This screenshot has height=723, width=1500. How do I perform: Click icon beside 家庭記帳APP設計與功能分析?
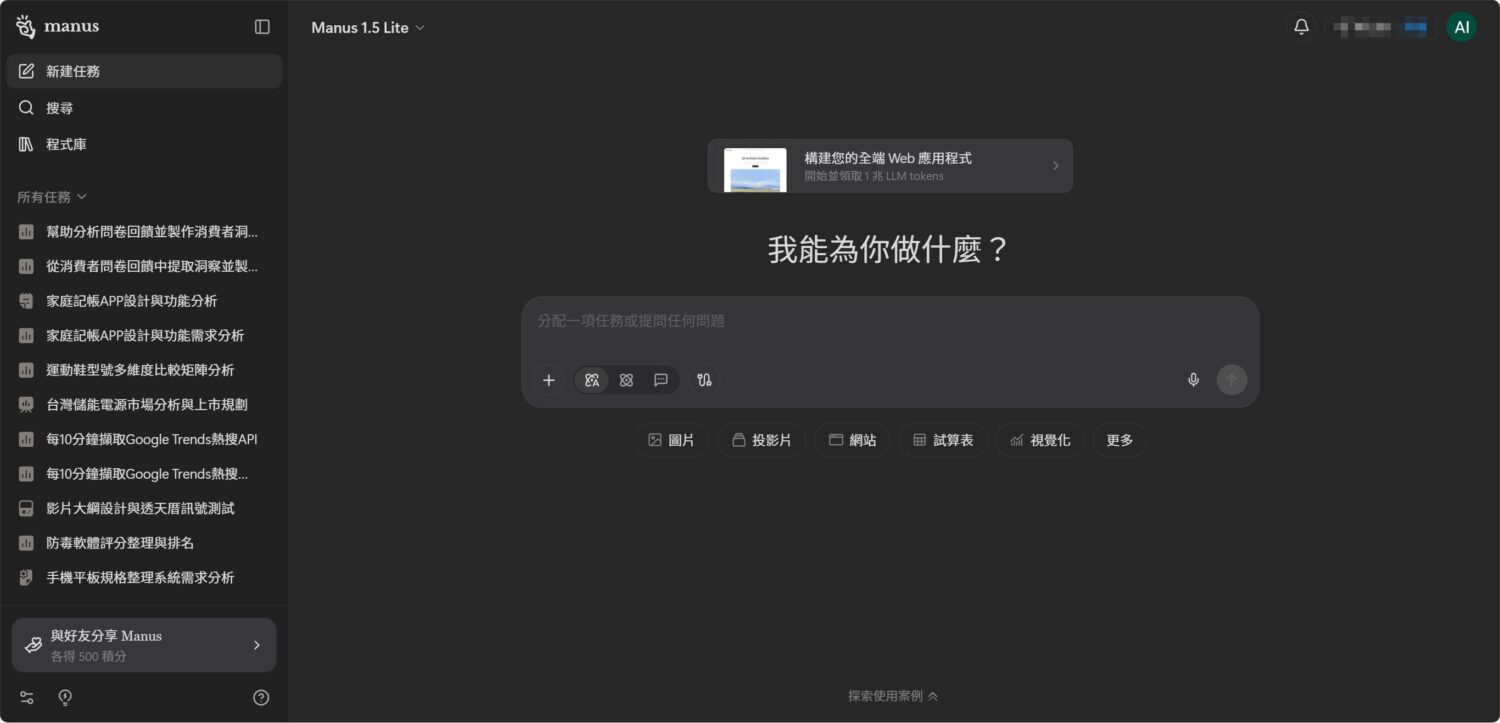coord(27,301)
